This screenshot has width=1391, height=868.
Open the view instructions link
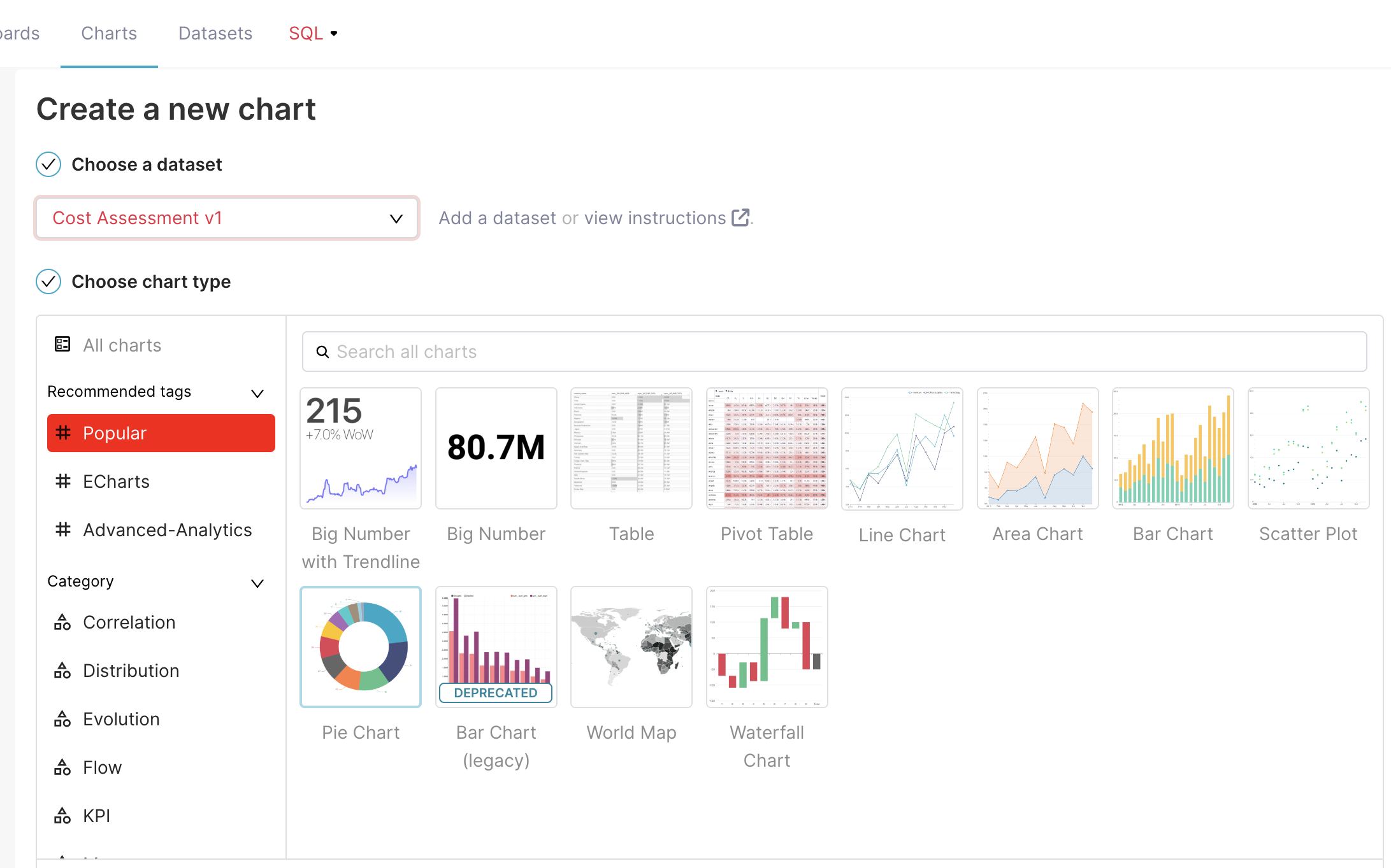pos(655,218)
